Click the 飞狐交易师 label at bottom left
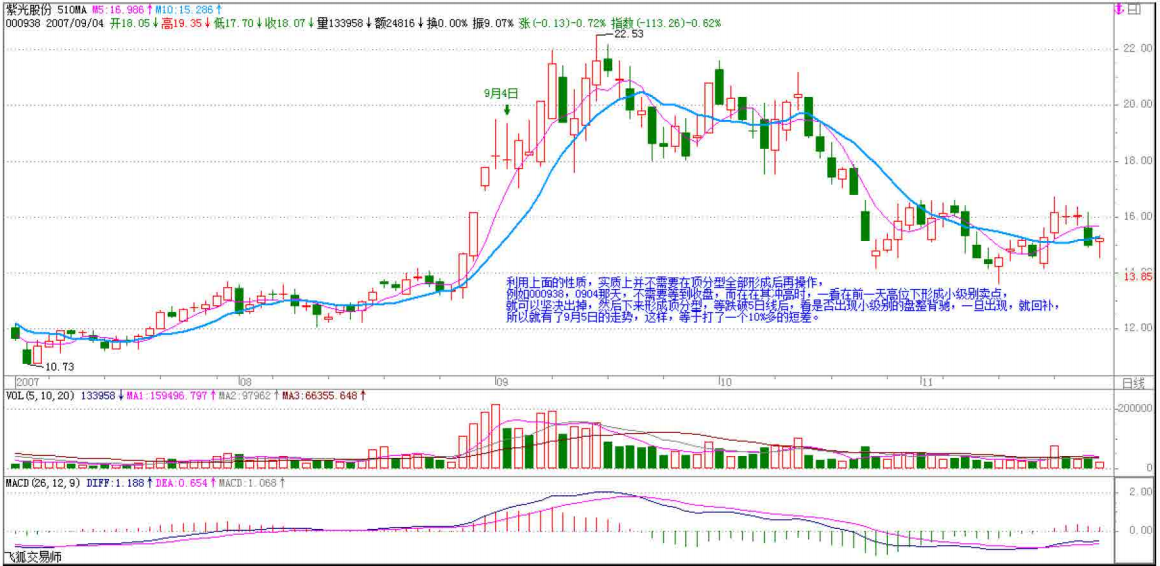This screenshot has height=566, width=1160. [33, 557]
